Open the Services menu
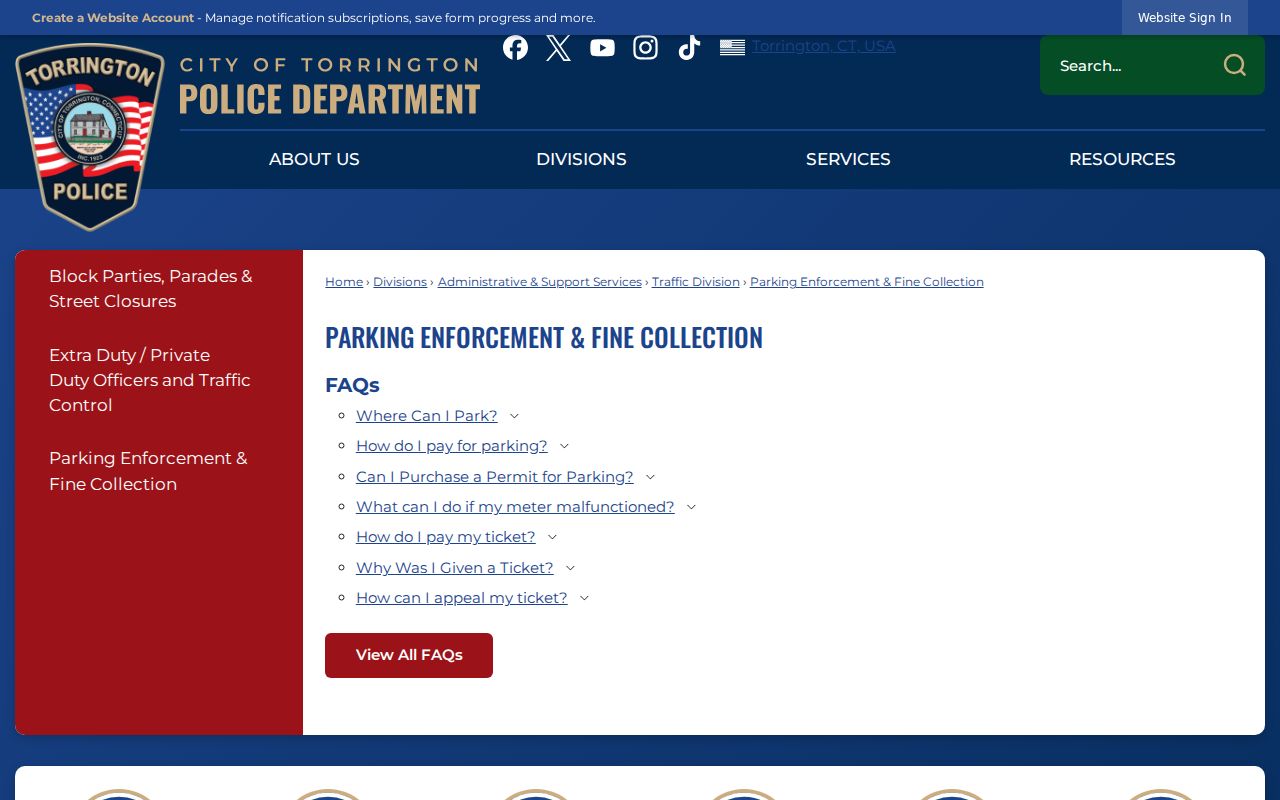The height and width of the screenshot is (800, 1280). click(848, 159)
